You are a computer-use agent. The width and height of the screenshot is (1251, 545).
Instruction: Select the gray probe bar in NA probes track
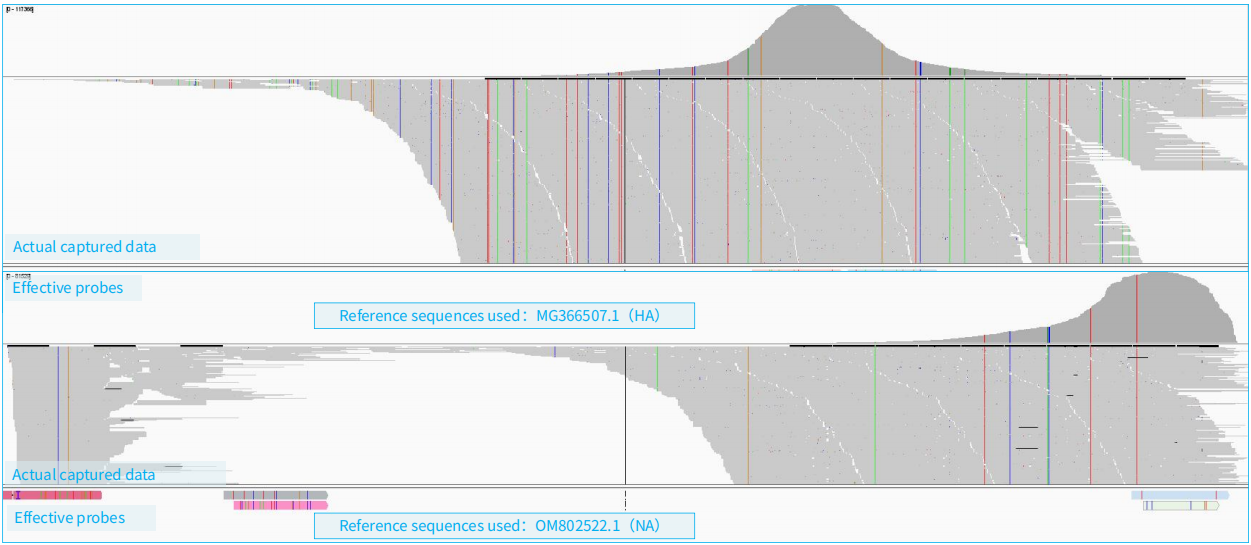coord(275,494)
